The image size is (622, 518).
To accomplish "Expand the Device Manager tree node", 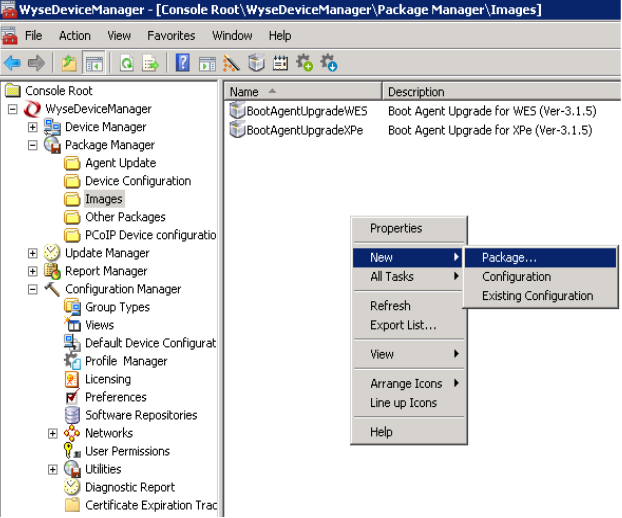I will (33, 127).
